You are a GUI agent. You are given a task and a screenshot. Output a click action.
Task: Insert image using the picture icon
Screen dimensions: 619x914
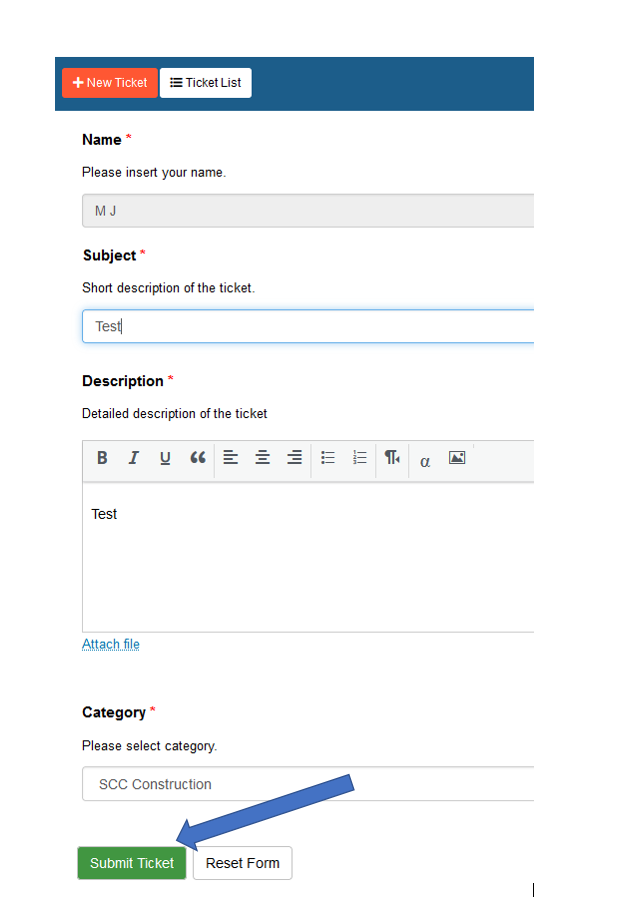pos(457,458)
